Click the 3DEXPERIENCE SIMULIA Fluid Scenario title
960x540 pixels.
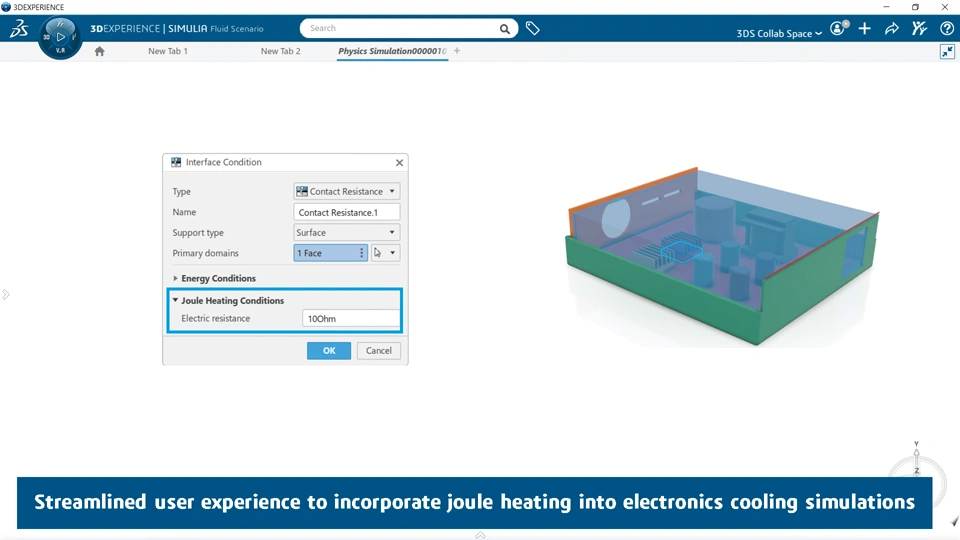[x=177, y=28]
